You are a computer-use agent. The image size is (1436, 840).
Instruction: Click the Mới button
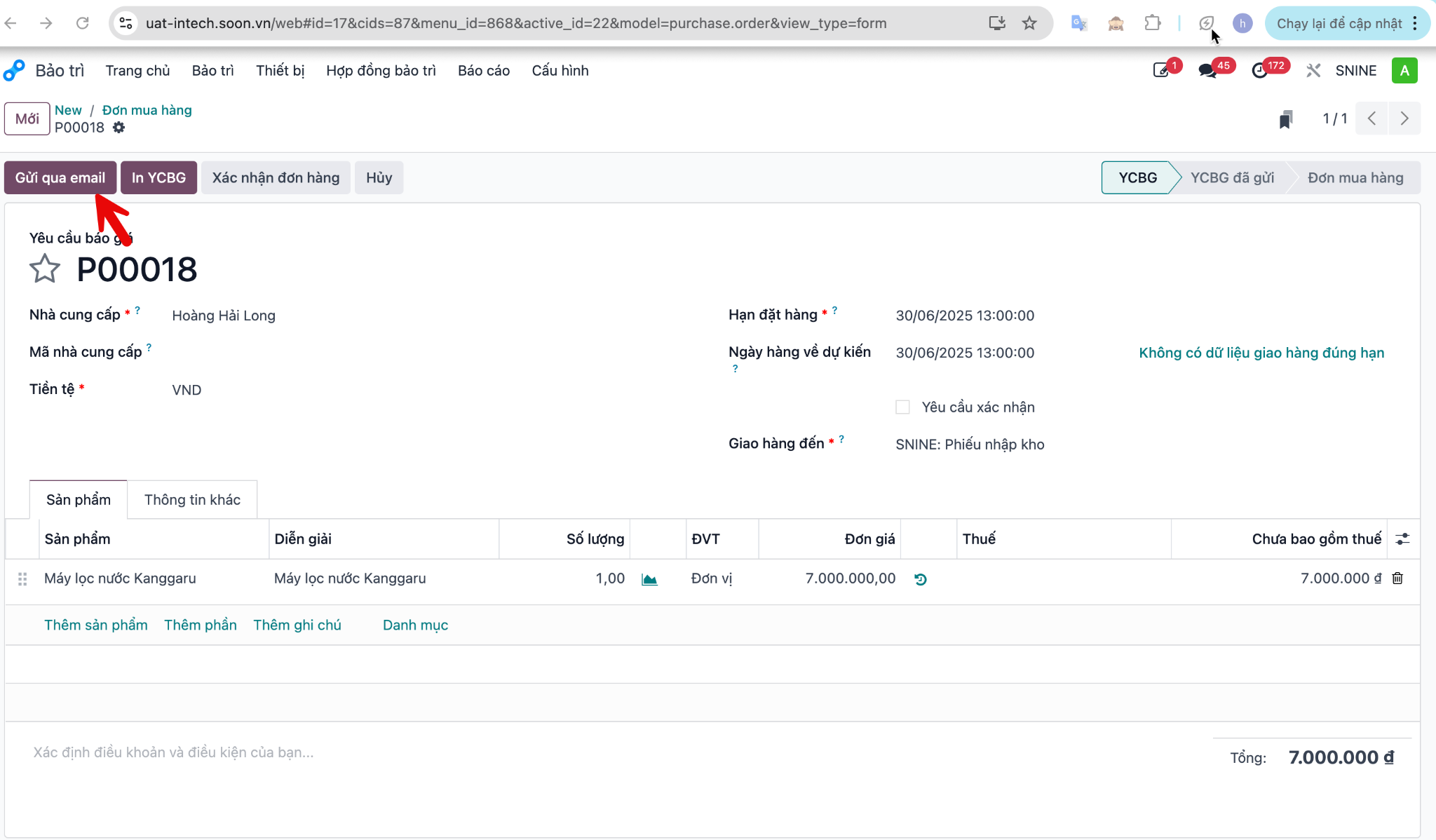point(27,118)
